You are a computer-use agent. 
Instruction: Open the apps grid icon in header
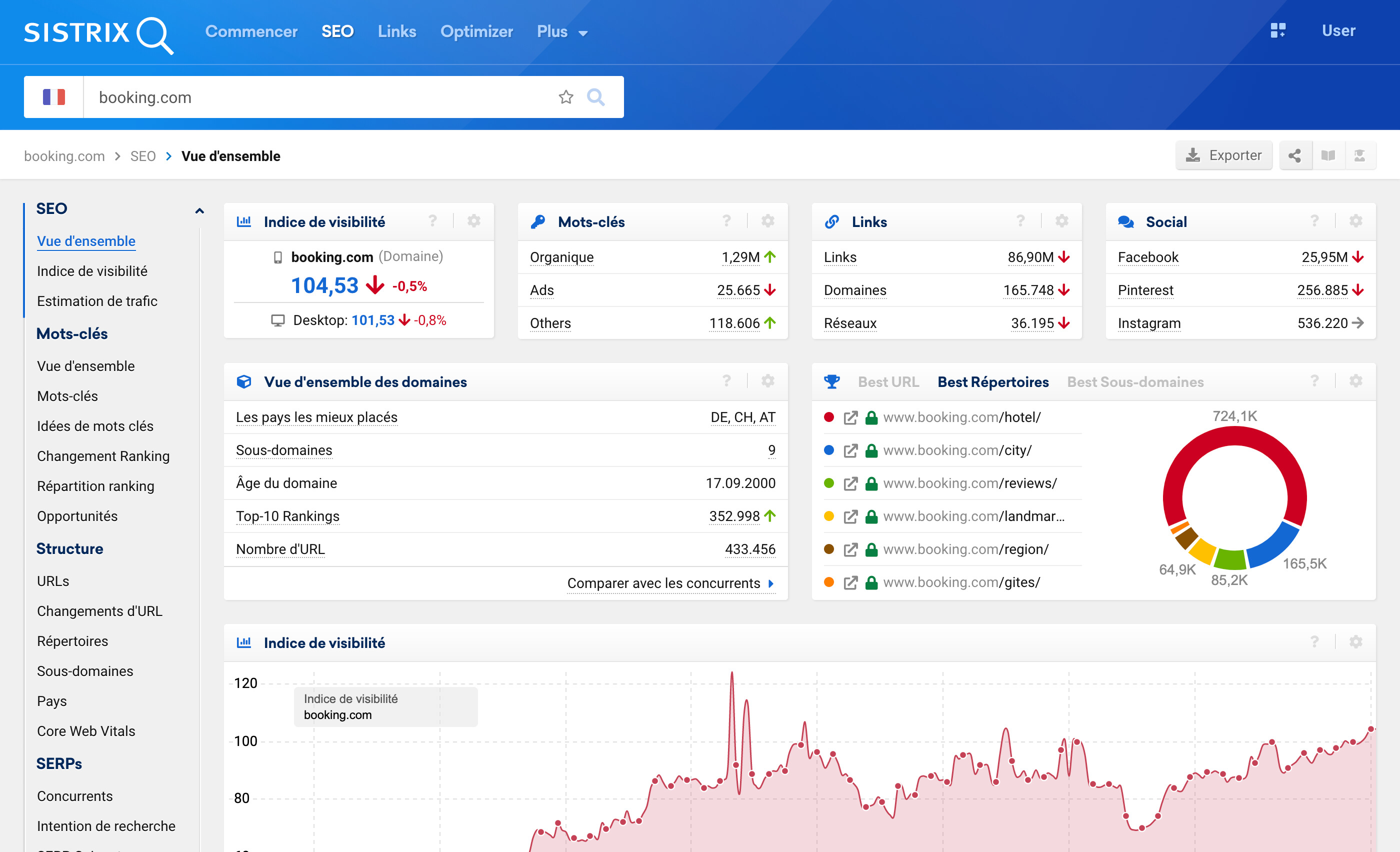pos(1278,30)
